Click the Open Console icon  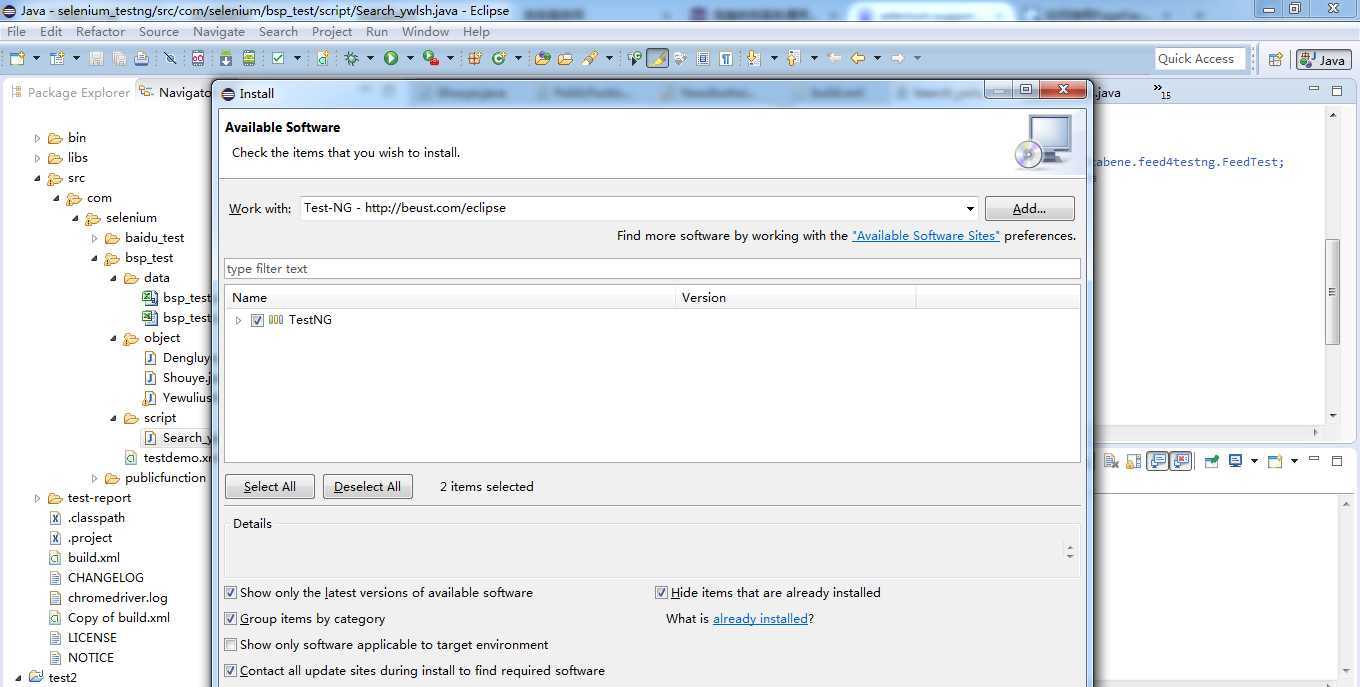(1275, 461)
